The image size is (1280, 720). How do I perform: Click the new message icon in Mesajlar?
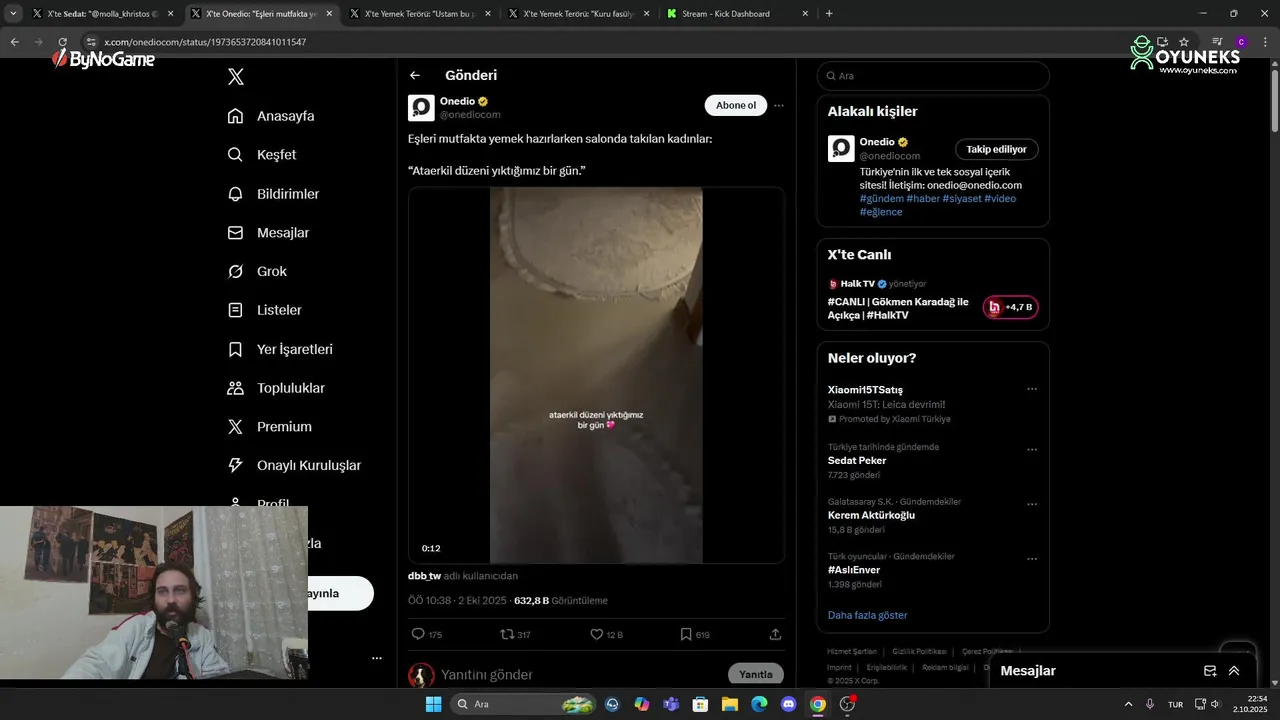pyautogui.click(x=1210, y=671)
